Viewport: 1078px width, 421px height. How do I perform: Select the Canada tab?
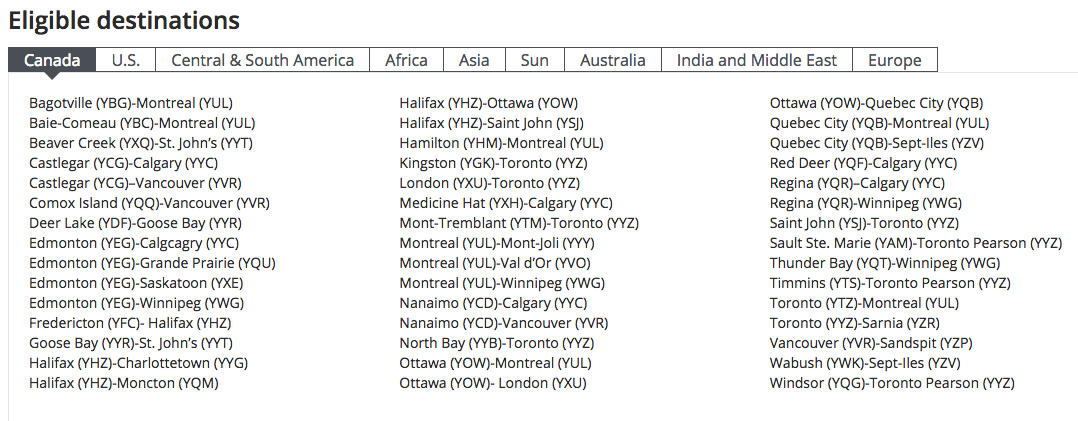pos(52,60)
